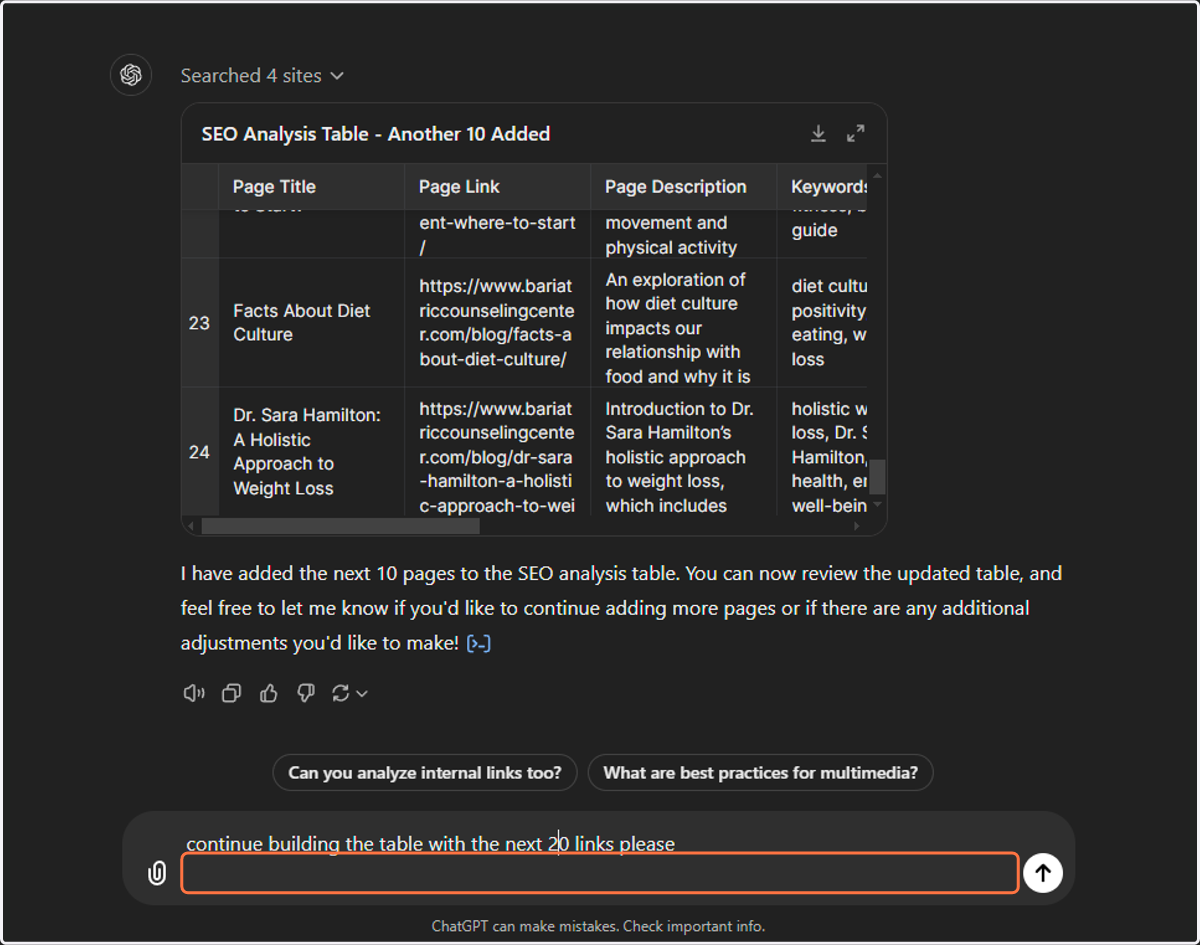Open the model switch dropdown arrow
The image size is (1200, 945).
[x=362, y=694]
